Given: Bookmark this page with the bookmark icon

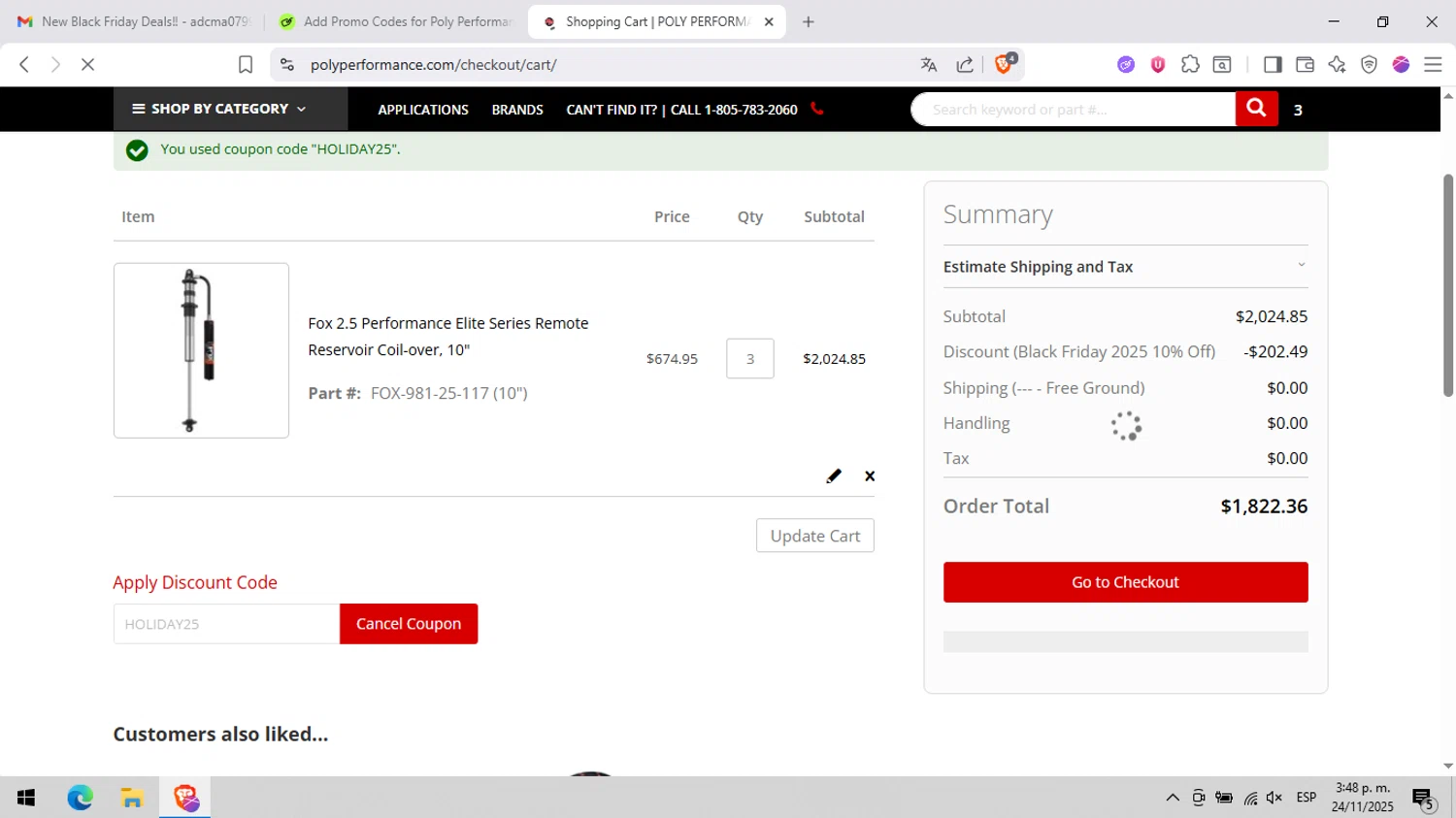Looking at the screenshot, I should [x=246, y=64].
